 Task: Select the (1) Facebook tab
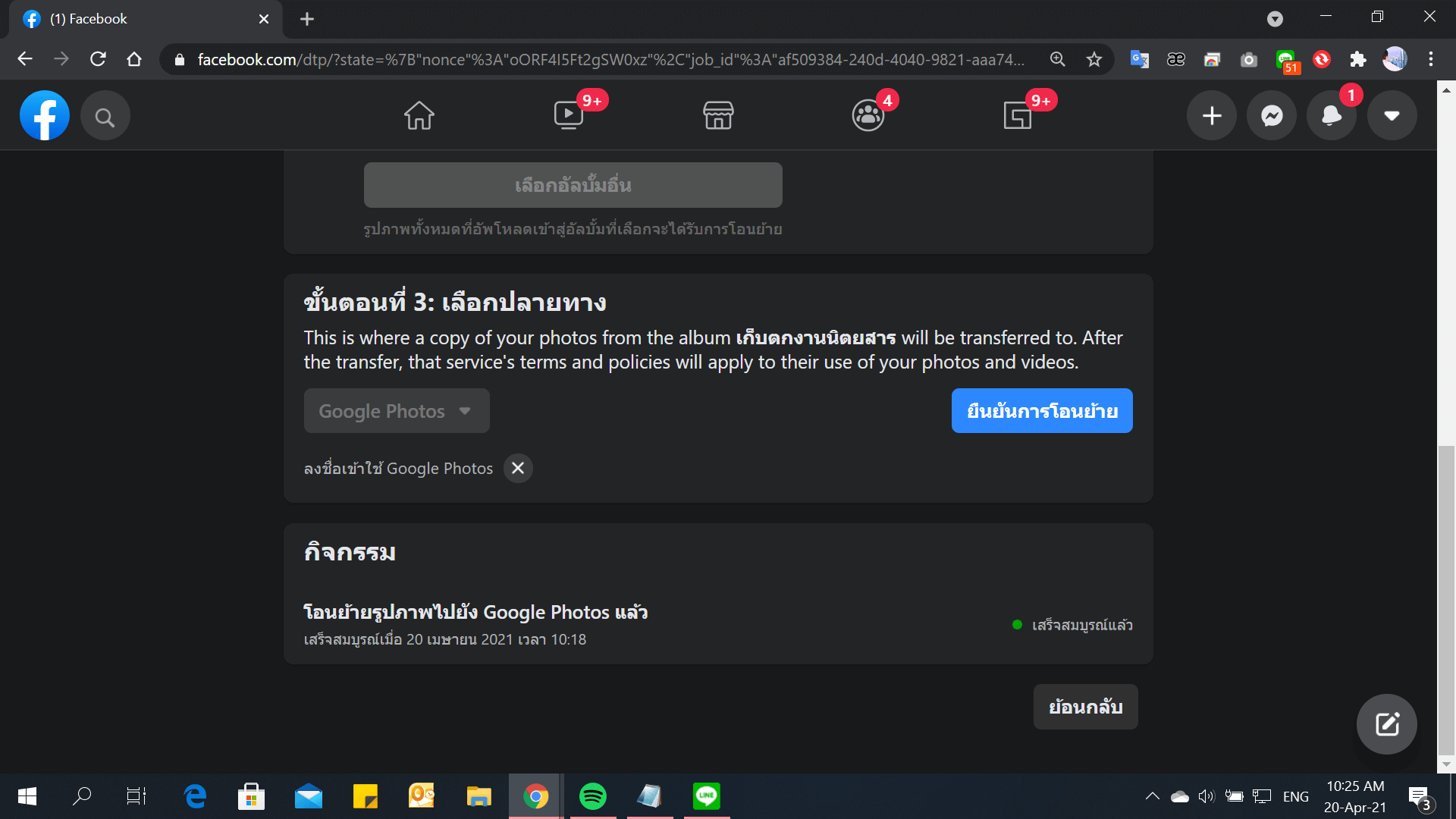[144, 19]
